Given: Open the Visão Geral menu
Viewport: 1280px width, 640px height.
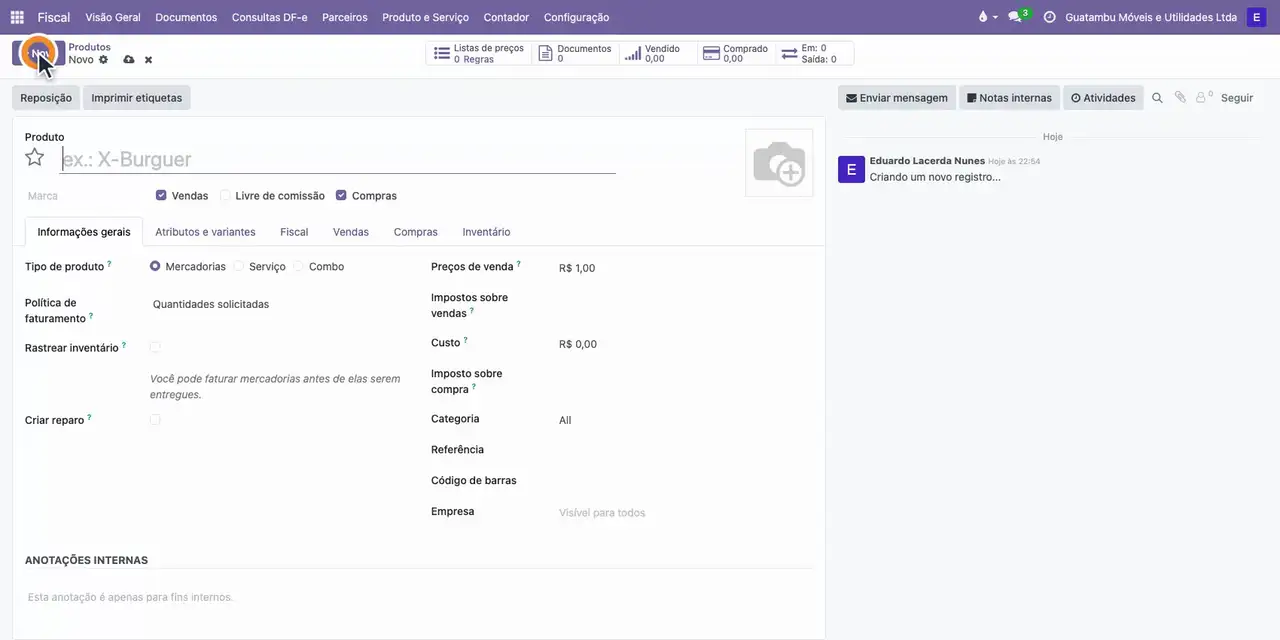Looking at the screenshot, I should (x=113, y=17).
